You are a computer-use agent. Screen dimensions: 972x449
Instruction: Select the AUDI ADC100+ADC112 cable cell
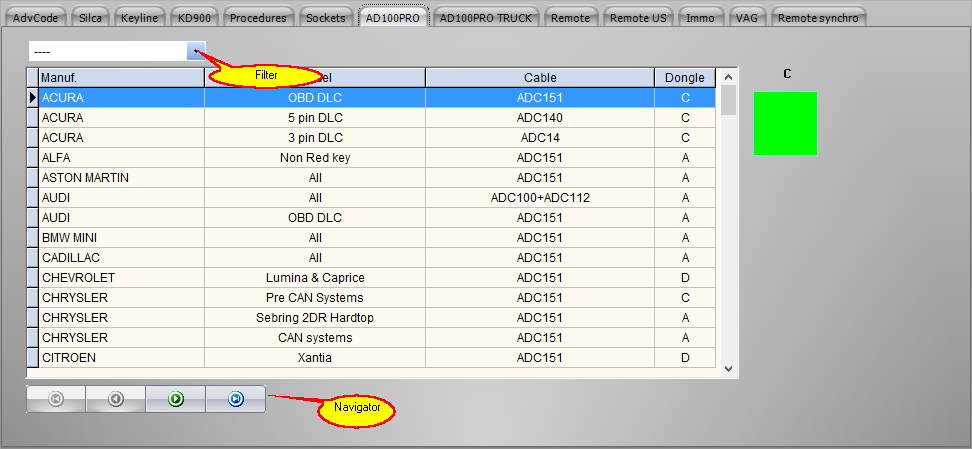point(540,198)
